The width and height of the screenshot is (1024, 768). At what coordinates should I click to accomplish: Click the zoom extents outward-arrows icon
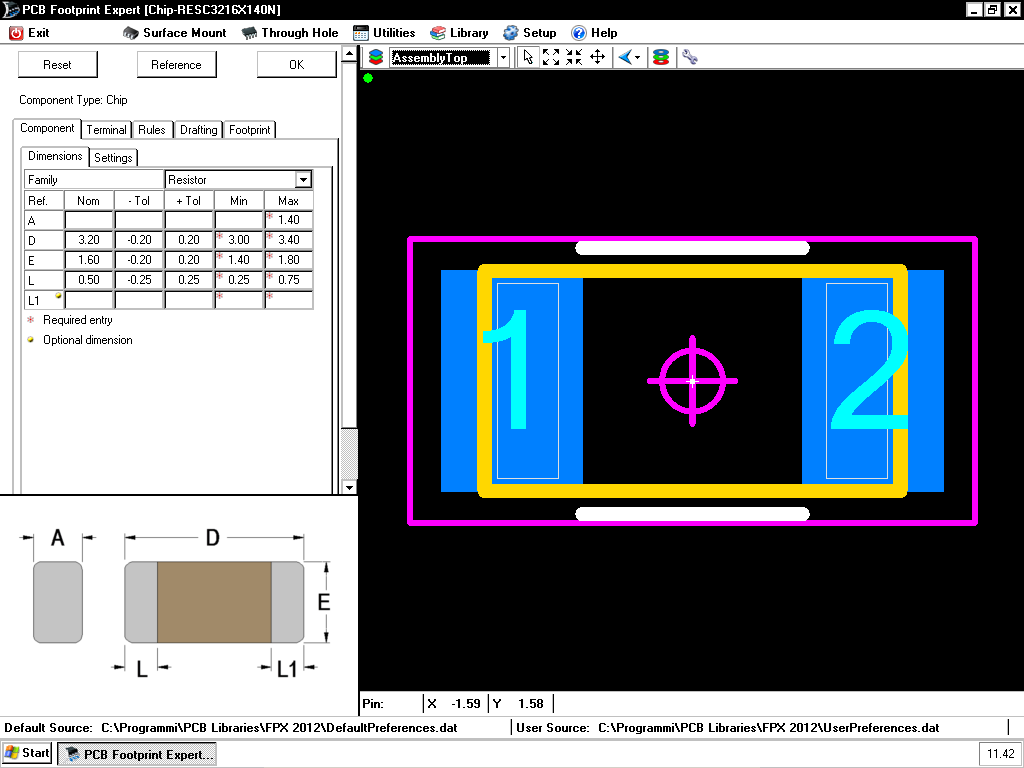[551, 57]
